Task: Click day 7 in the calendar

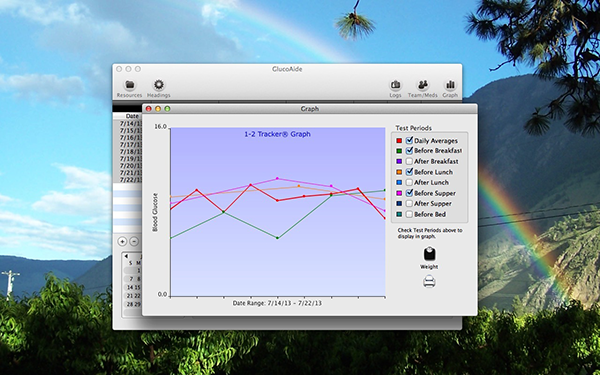Action: pyautogui.click(x=131, y=279)
